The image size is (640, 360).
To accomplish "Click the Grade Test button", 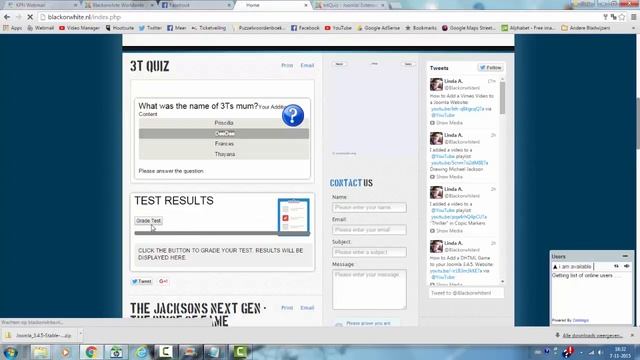I will pyautogui.click(x=149, y=221).
